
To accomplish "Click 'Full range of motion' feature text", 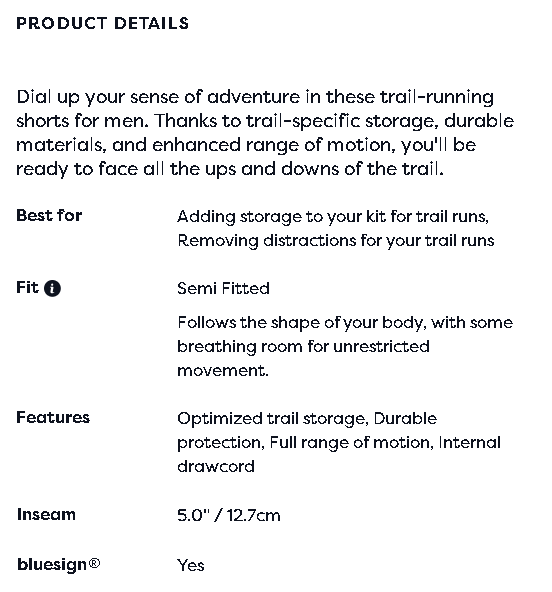I will (349, 442).
